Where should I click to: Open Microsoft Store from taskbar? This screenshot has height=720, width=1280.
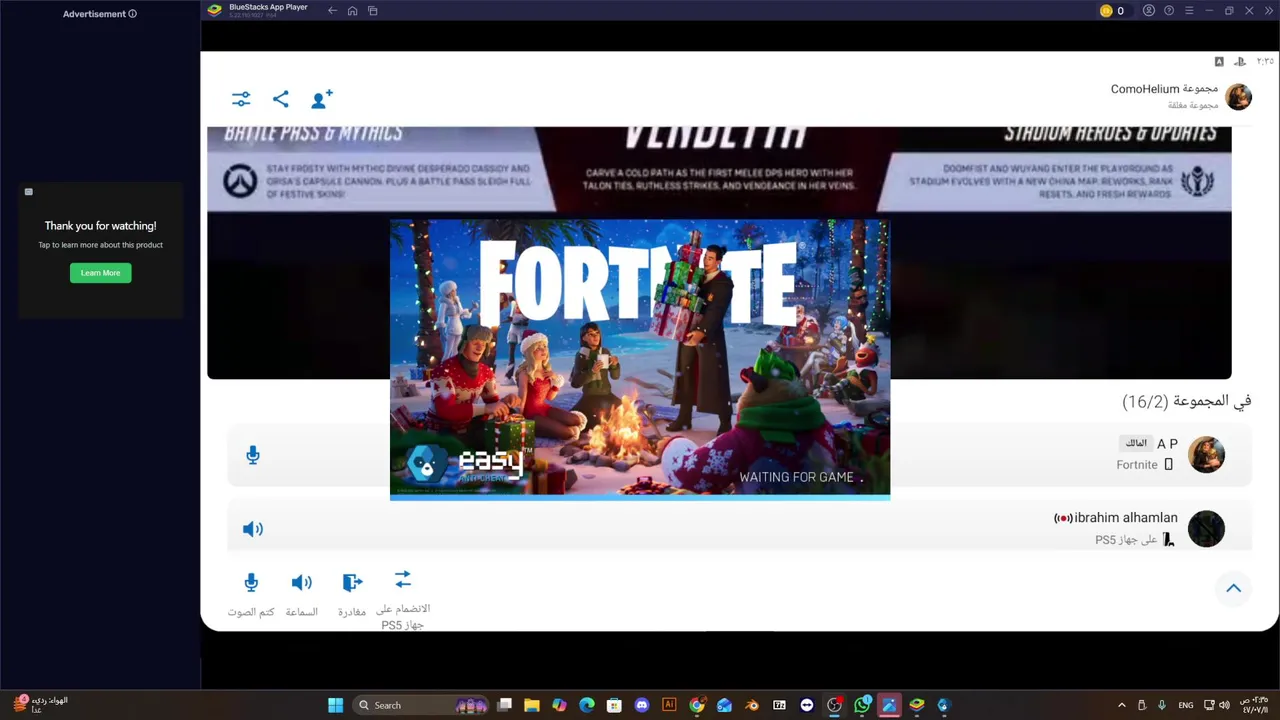pos(614,705)
